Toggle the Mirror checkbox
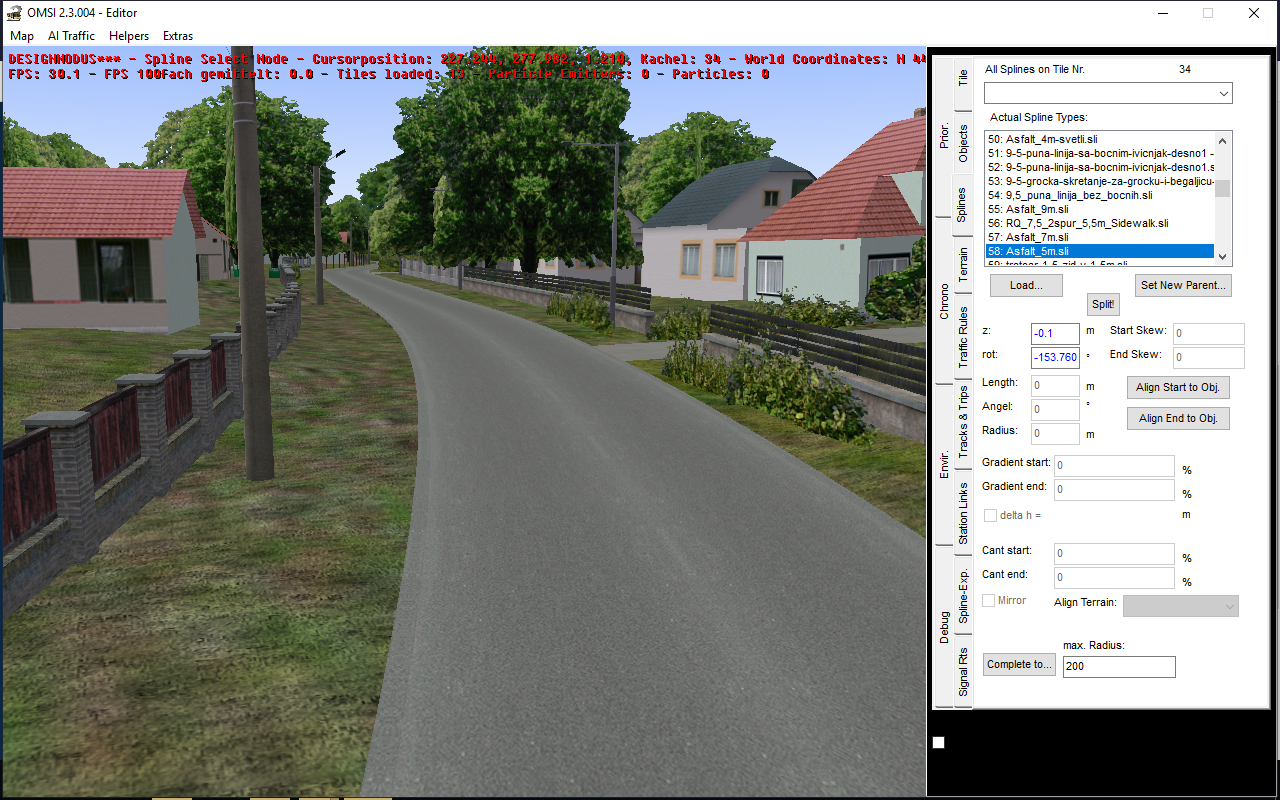The height and width of the screenshot is (800, 1280). click(x=988, y=601)
